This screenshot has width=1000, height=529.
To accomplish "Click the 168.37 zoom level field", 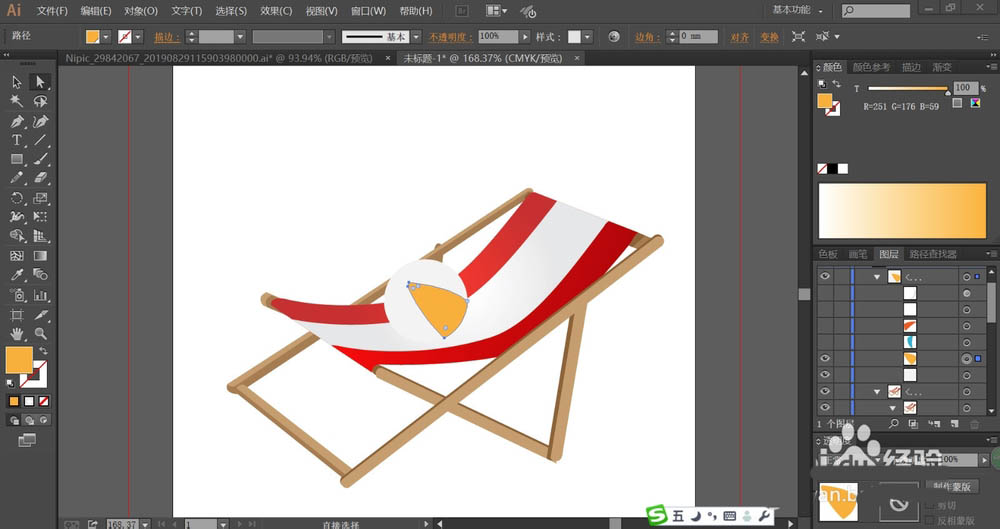I will 121,524.
